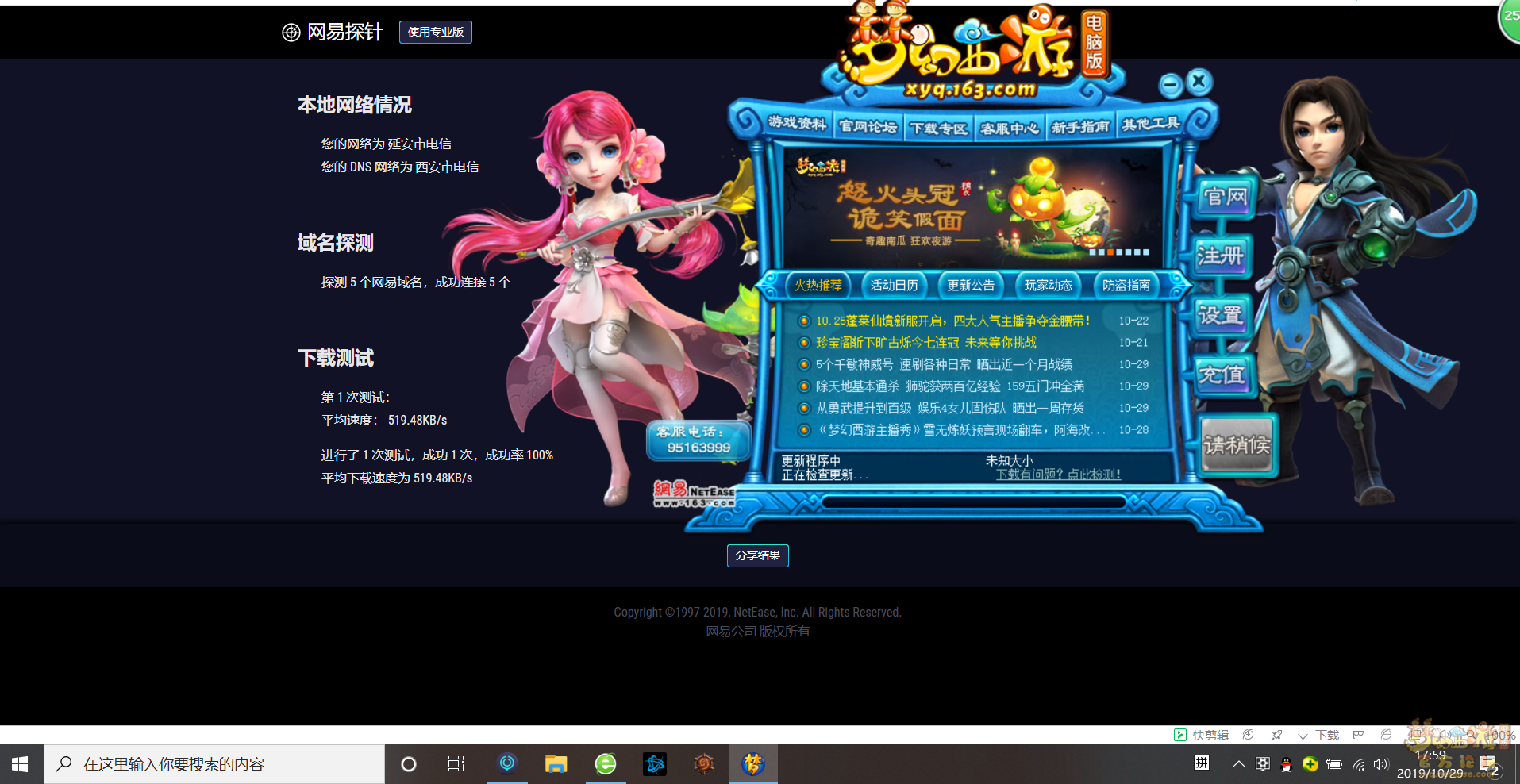Click the IE compatibility mode icon in status bar
Image resolution: width=1520 pixels, height=784 pixels.
pos(1386,735)
